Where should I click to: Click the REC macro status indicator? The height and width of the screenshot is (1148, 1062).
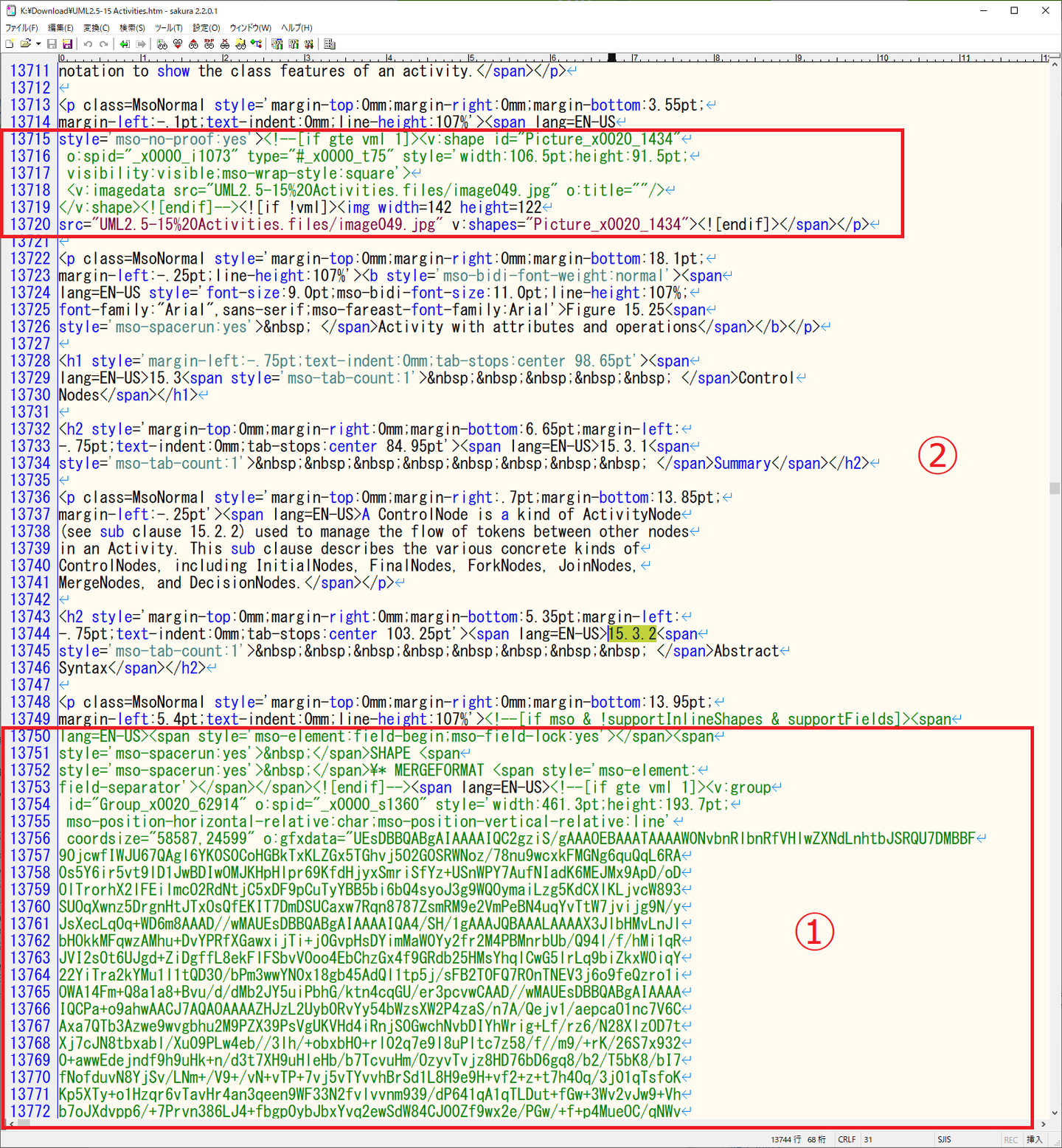tap(1010, 1139)
